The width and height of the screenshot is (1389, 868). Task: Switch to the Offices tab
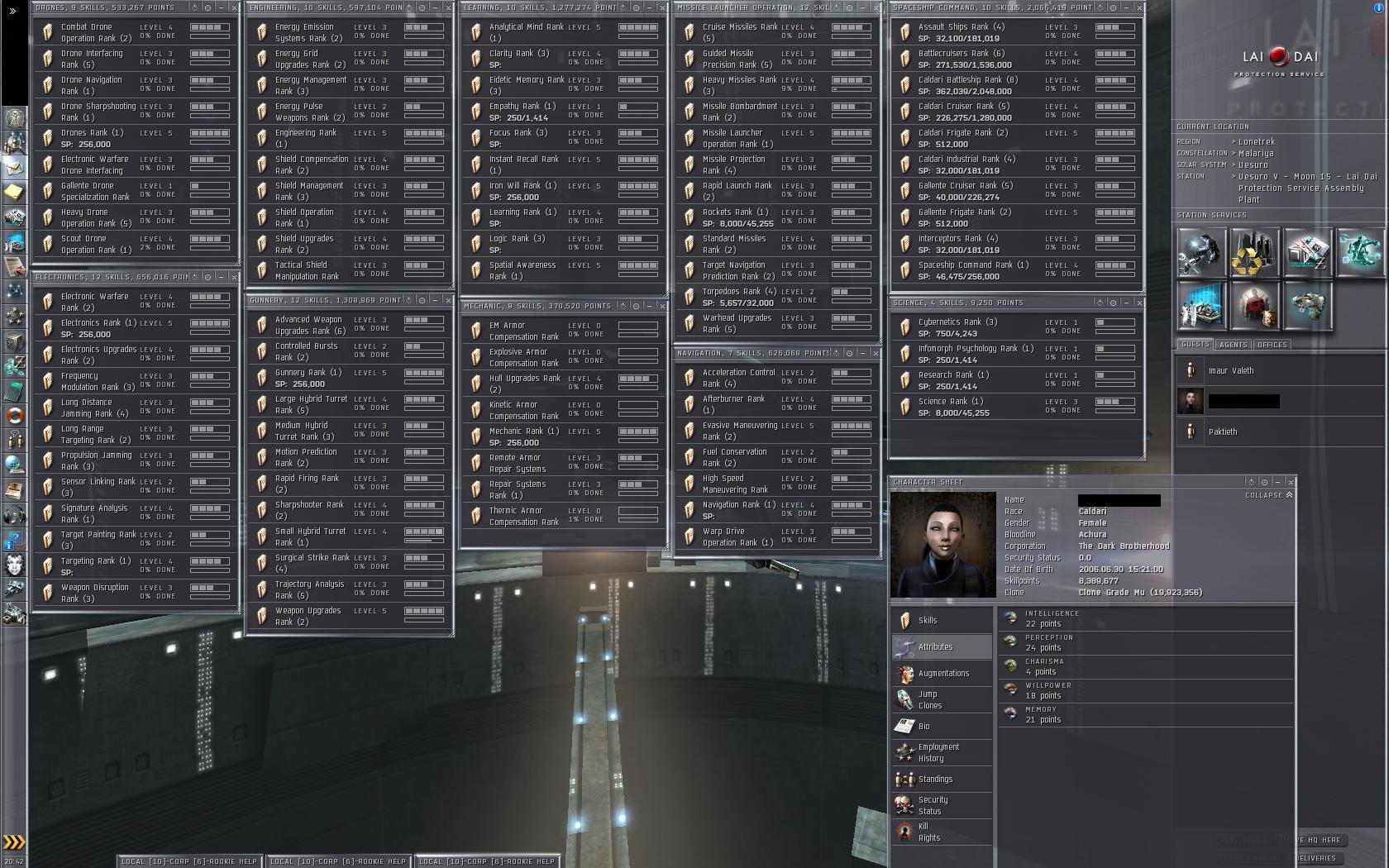coord(1272,344)
